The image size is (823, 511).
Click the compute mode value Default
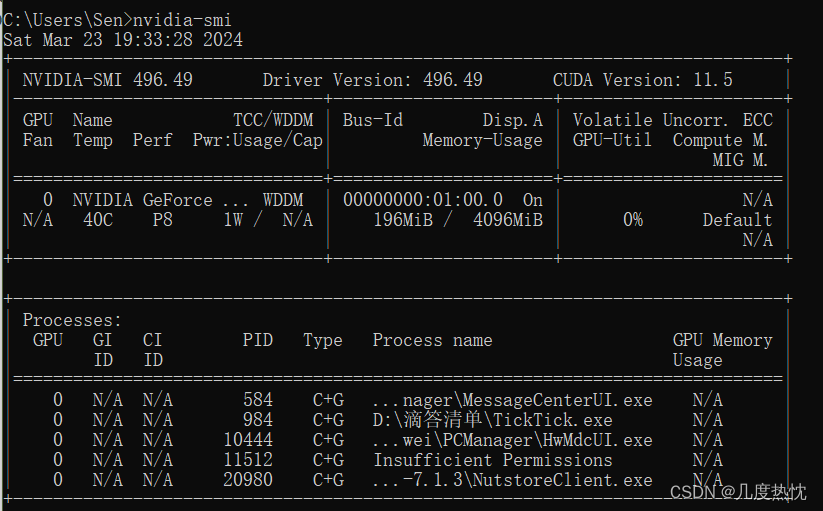point(737,220)
